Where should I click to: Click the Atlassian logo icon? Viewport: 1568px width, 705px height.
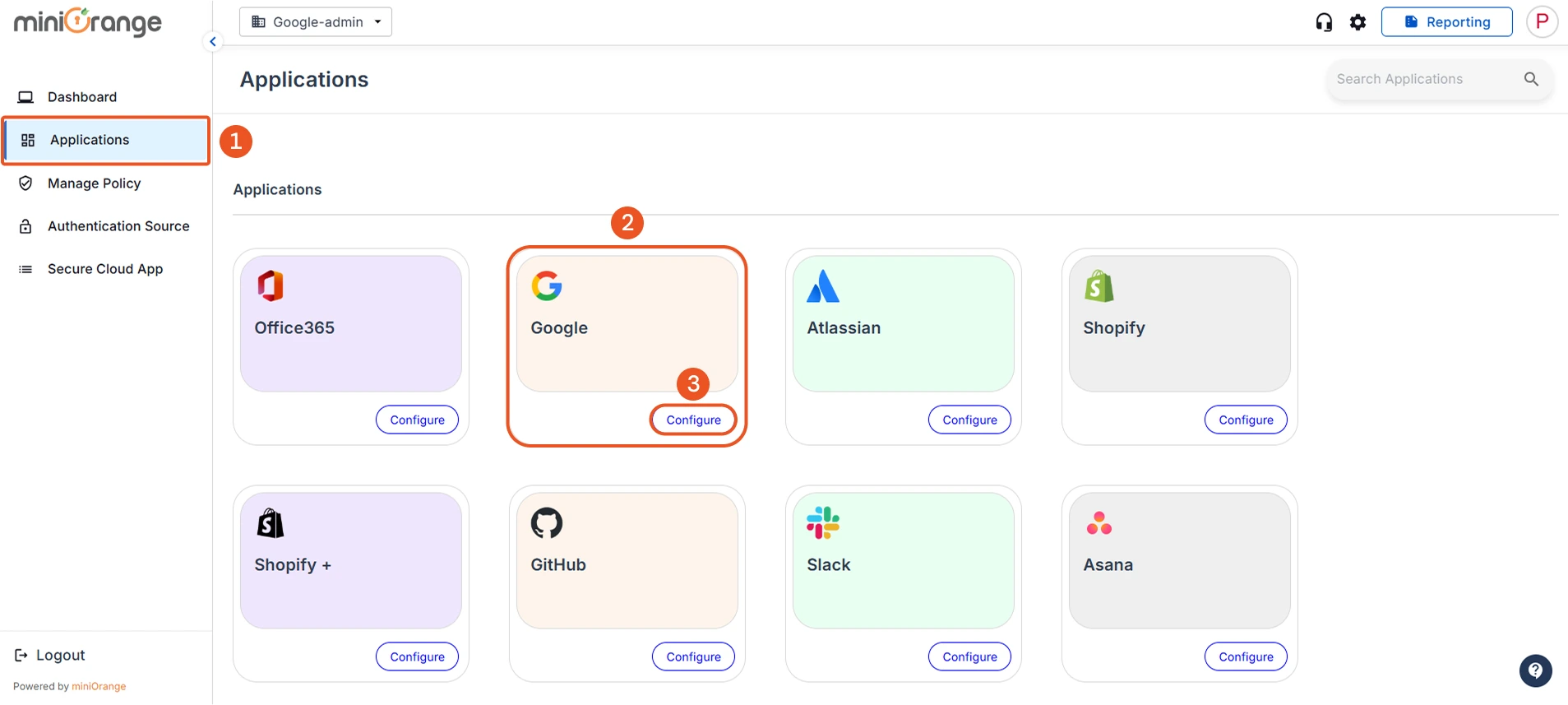coord(823,286)
